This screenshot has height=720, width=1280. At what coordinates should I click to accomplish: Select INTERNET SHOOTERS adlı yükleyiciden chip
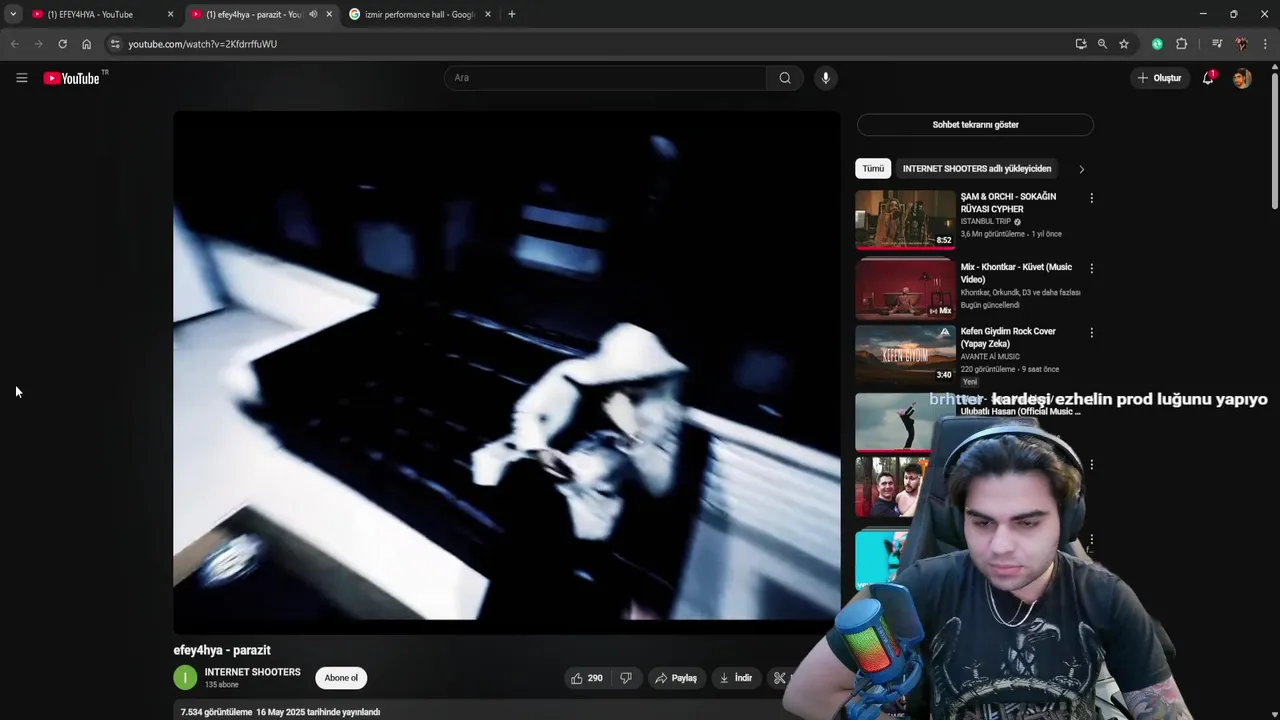point(977,169)
